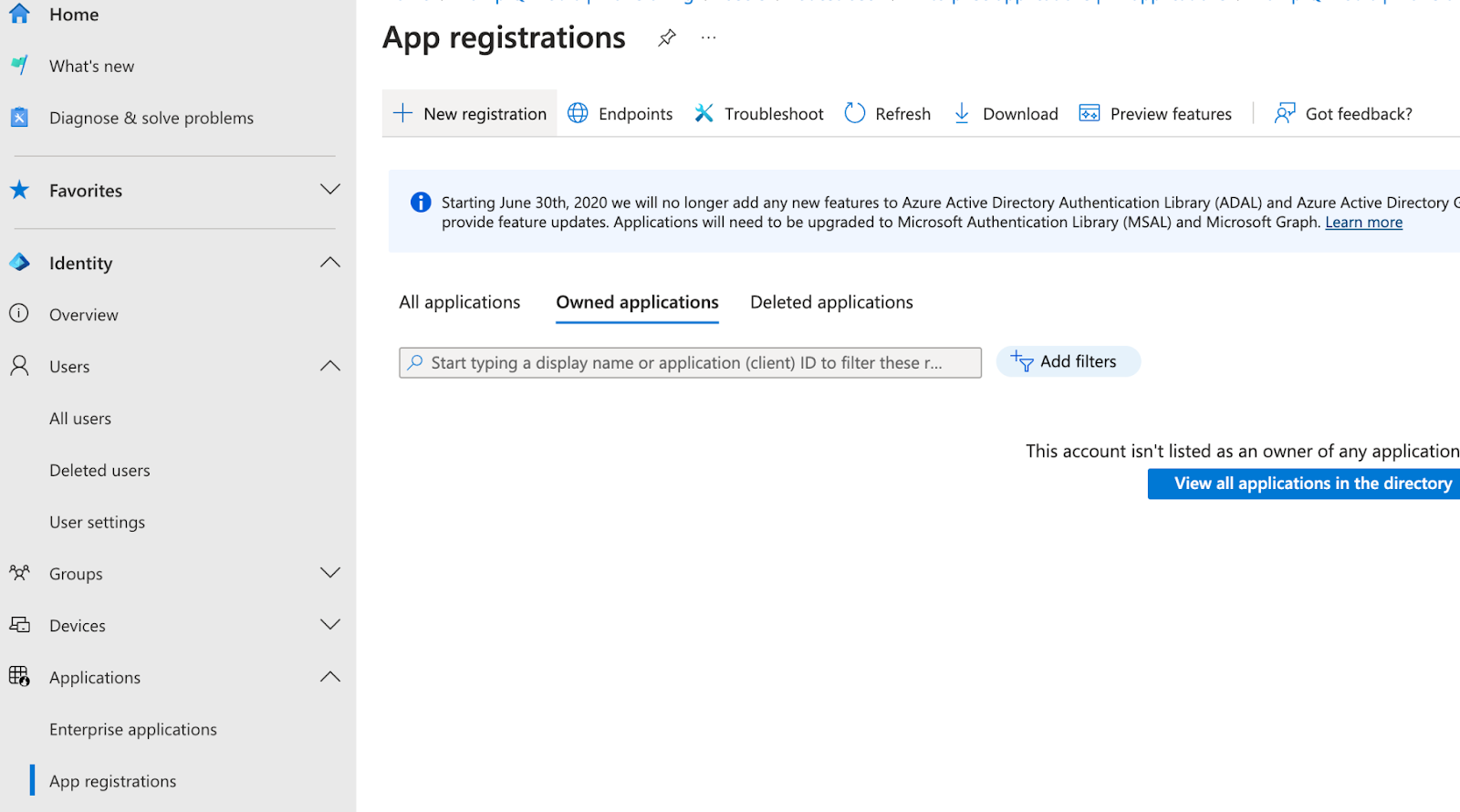This screenshot has width=1460, height=812.
Task: Click the Diagnose & solve problems icon
Action: (x=19, y=118)
